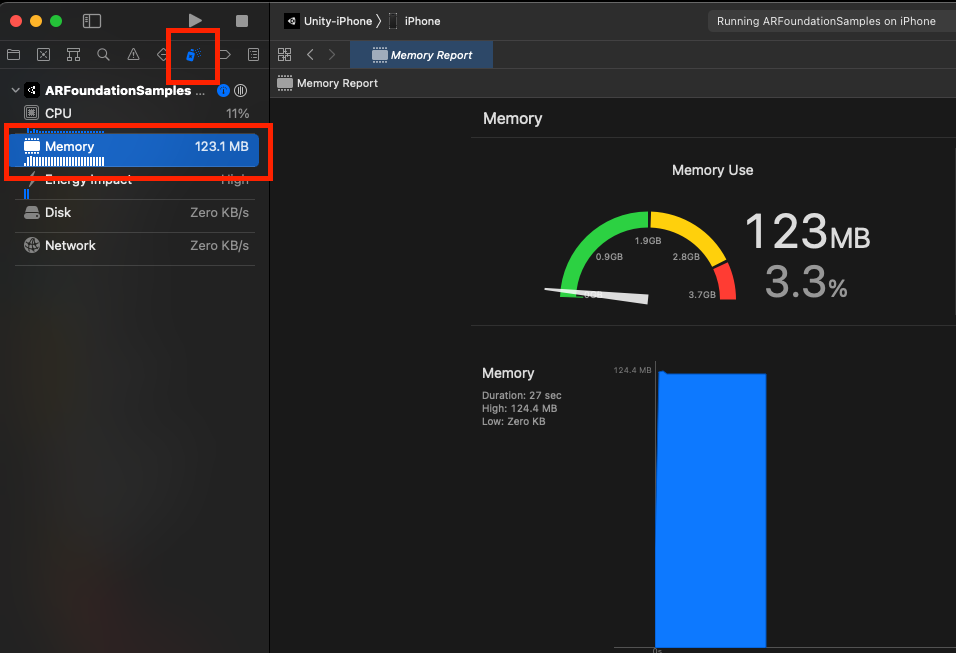
Task: Collapse the ARFoundationSamples disclosure triangle
Action: pos(15,90)
